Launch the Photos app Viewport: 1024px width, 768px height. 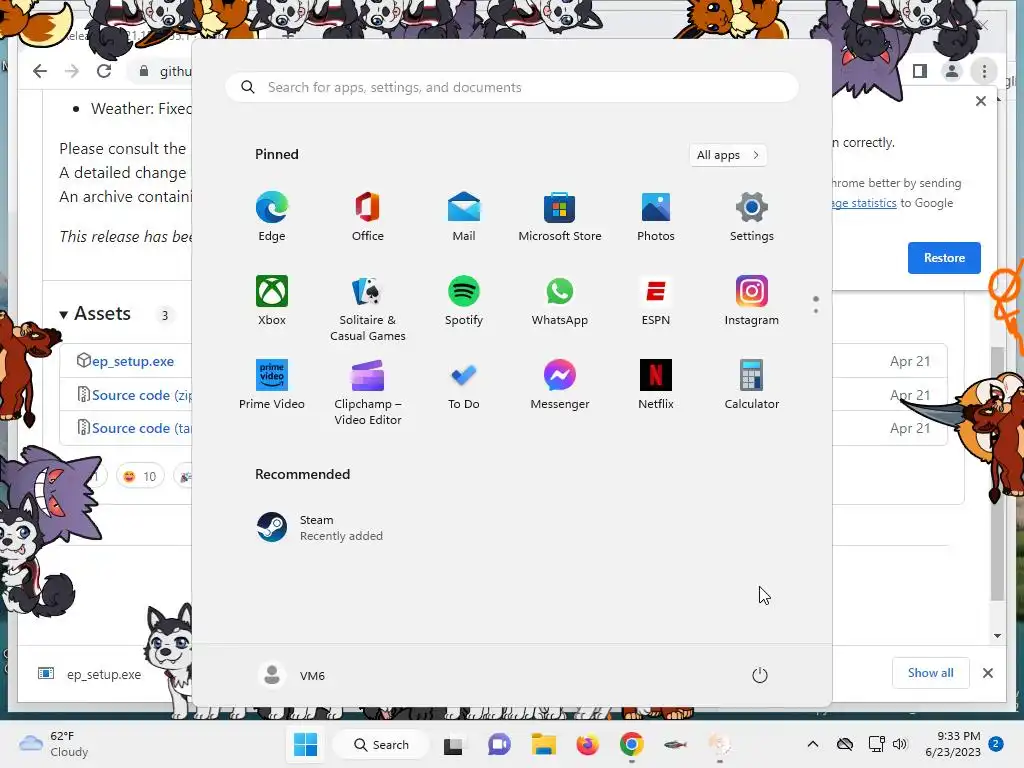tap(656, 217)
